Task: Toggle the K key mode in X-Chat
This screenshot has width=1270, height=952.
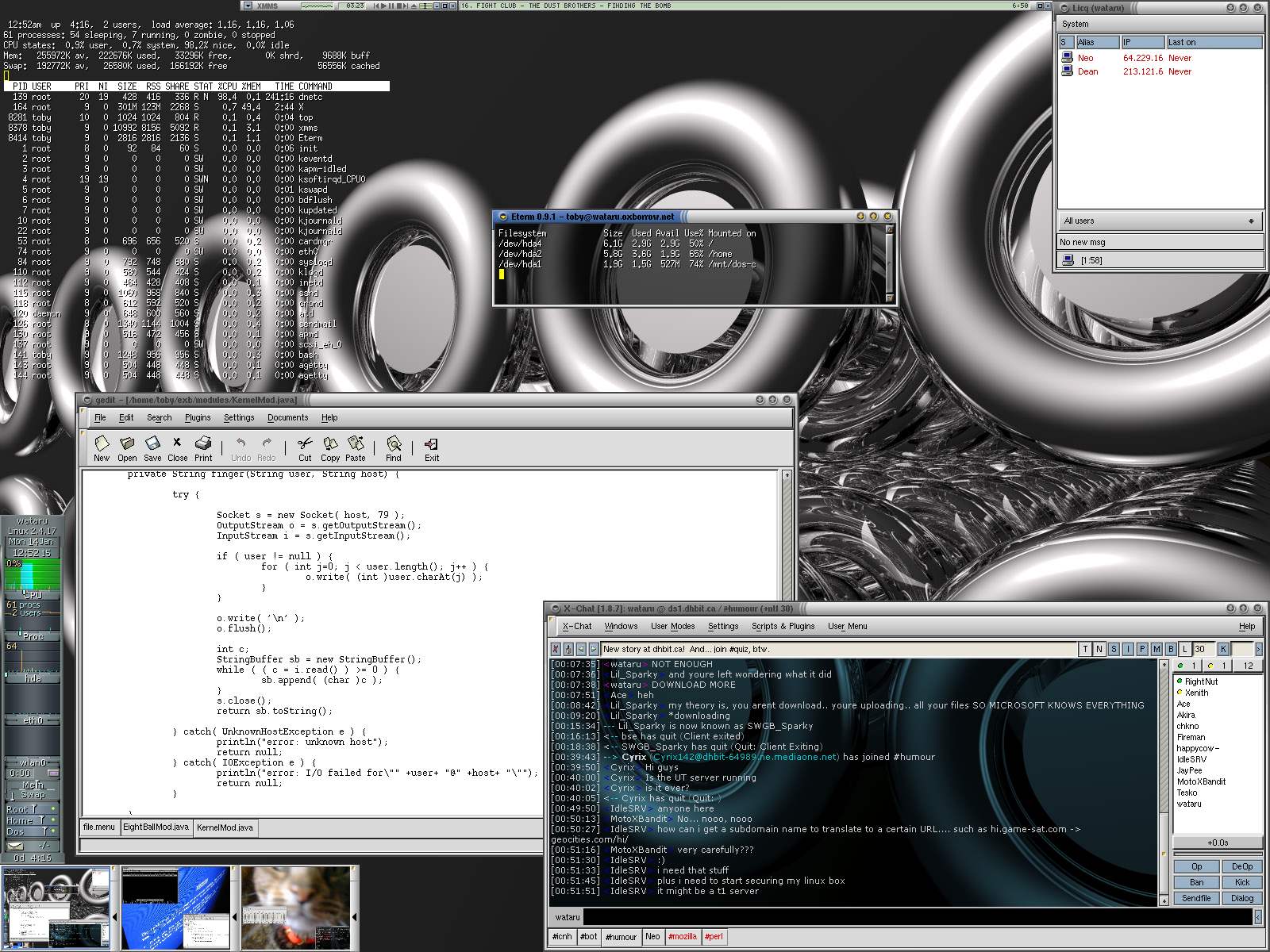Action: coord(1223,649)
